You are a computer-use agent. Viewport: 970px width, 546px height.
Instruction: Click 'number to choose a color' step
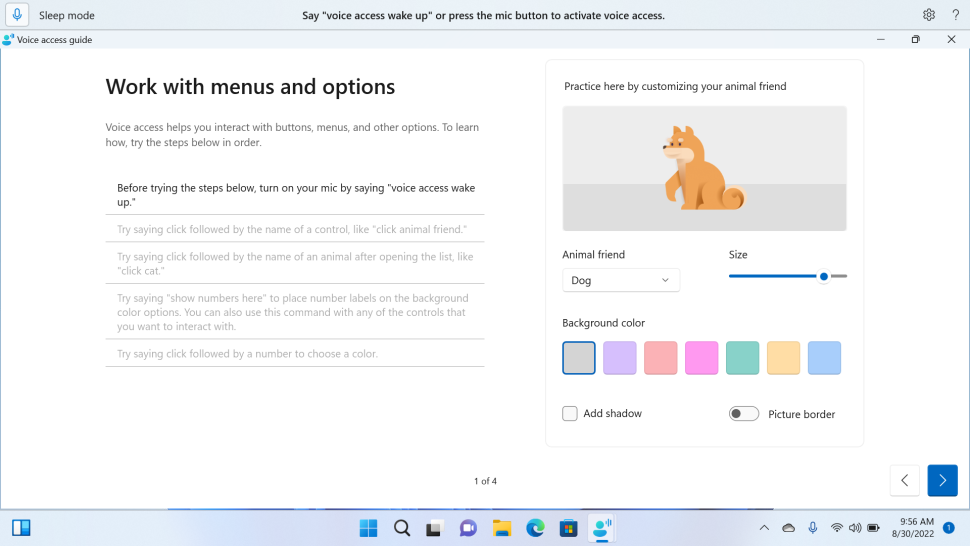click(x=294, y=354)
